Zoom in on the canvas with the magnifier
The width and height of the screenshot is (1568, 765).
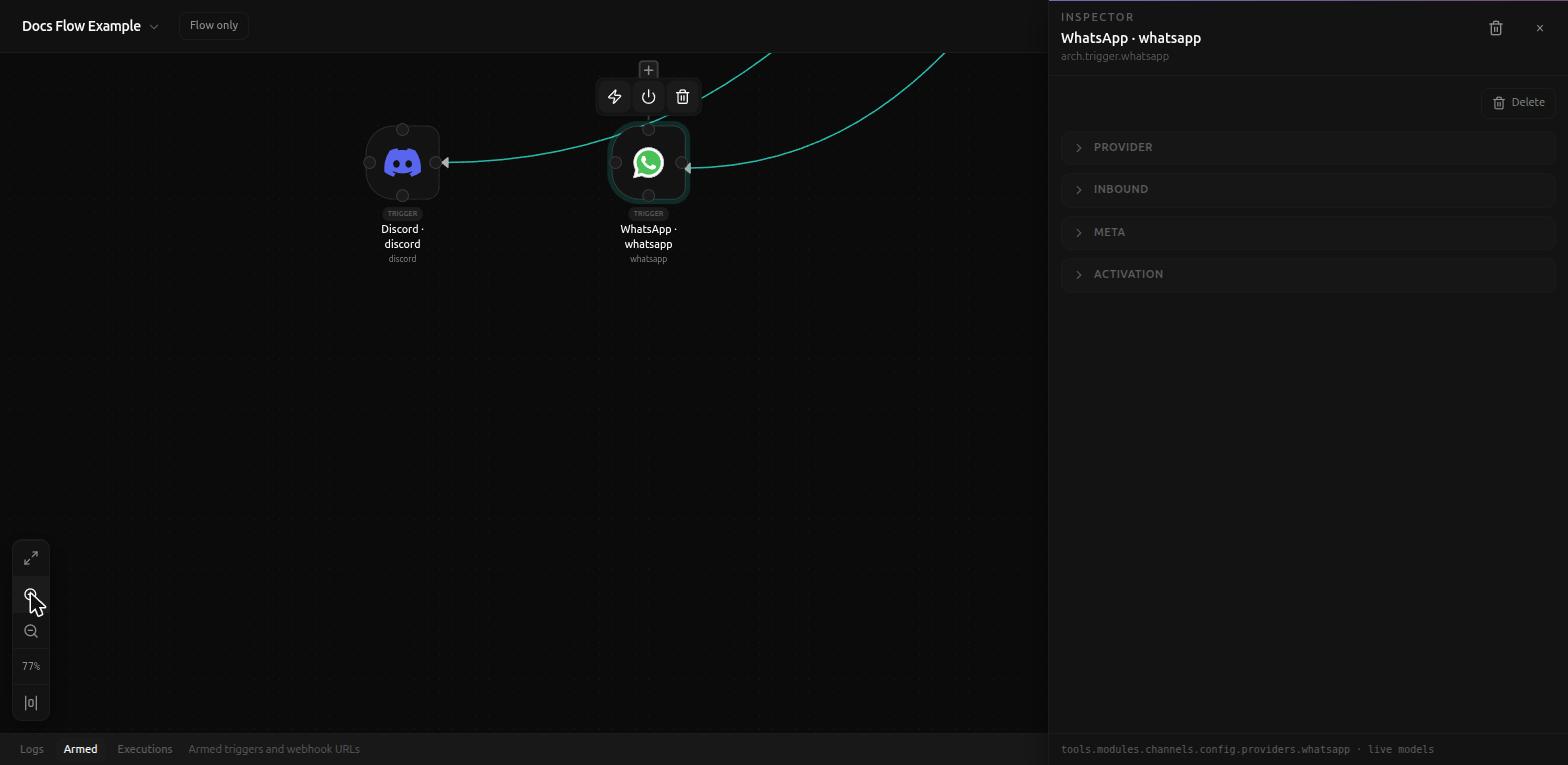[31, 595]
